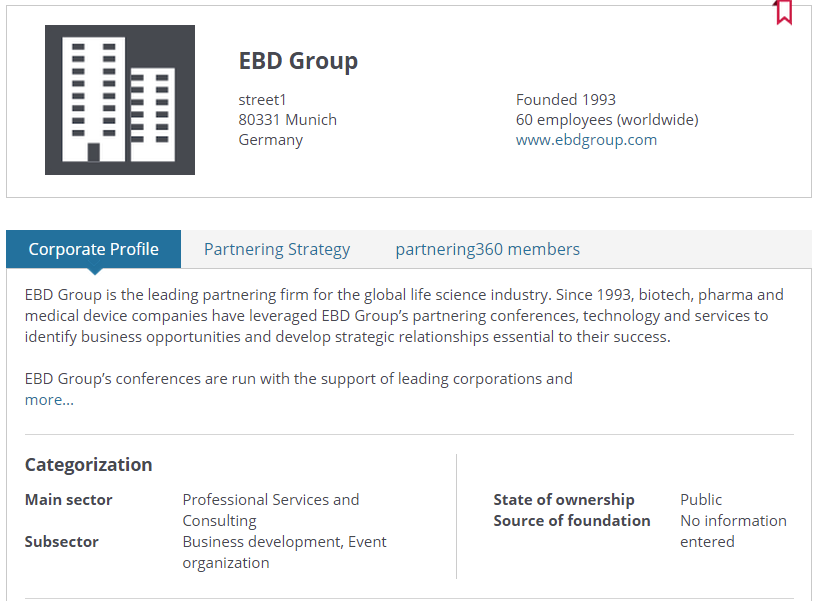The image size is (820, 601).
Task: Select the Subsector label
Action: click(x=61, y=541)
